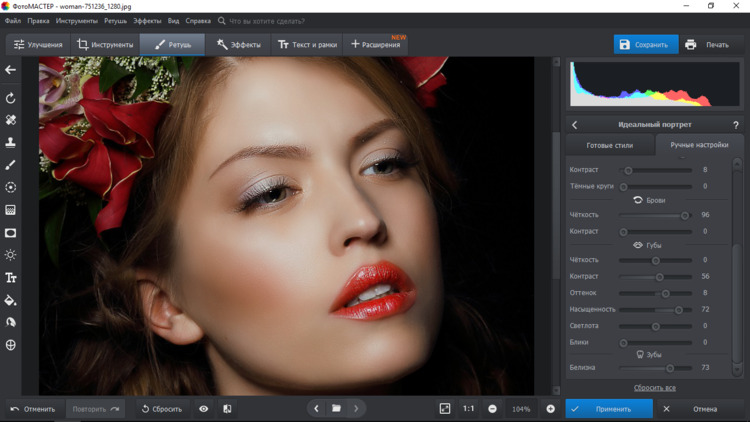Toggle the before/after compare view

[227, 409]
